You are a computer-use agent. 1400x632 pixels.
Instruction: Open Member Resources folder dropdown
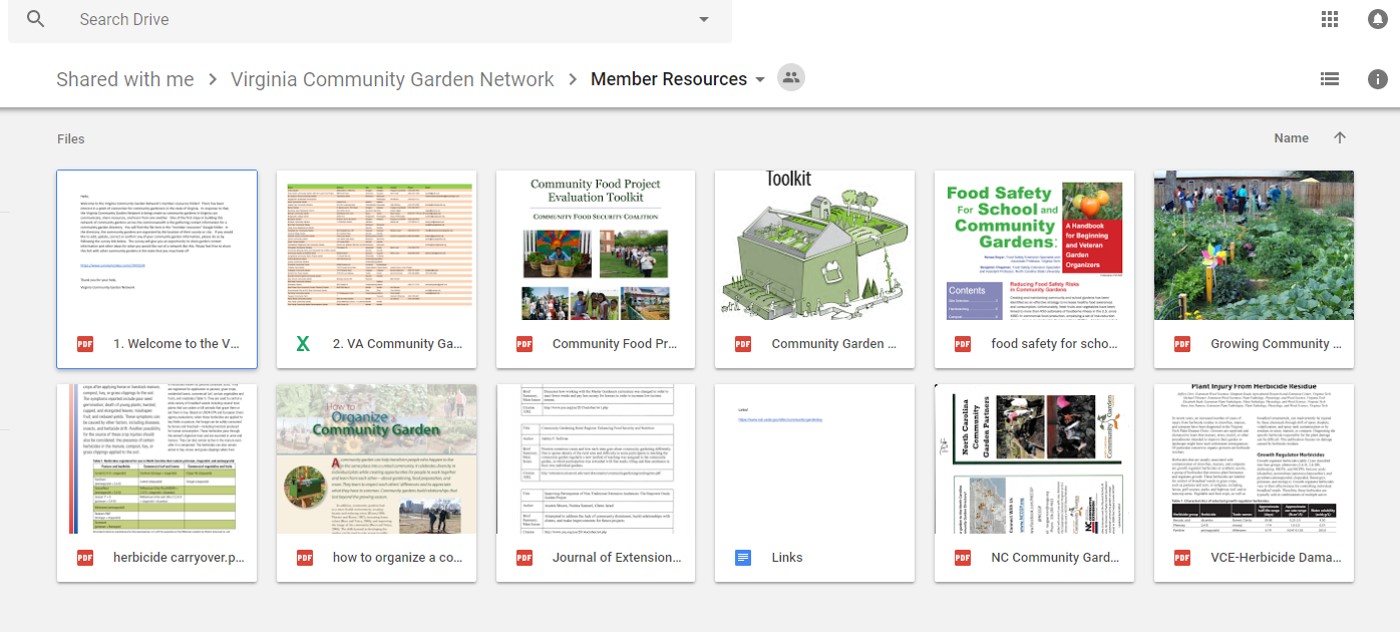(x=760, y=80)
